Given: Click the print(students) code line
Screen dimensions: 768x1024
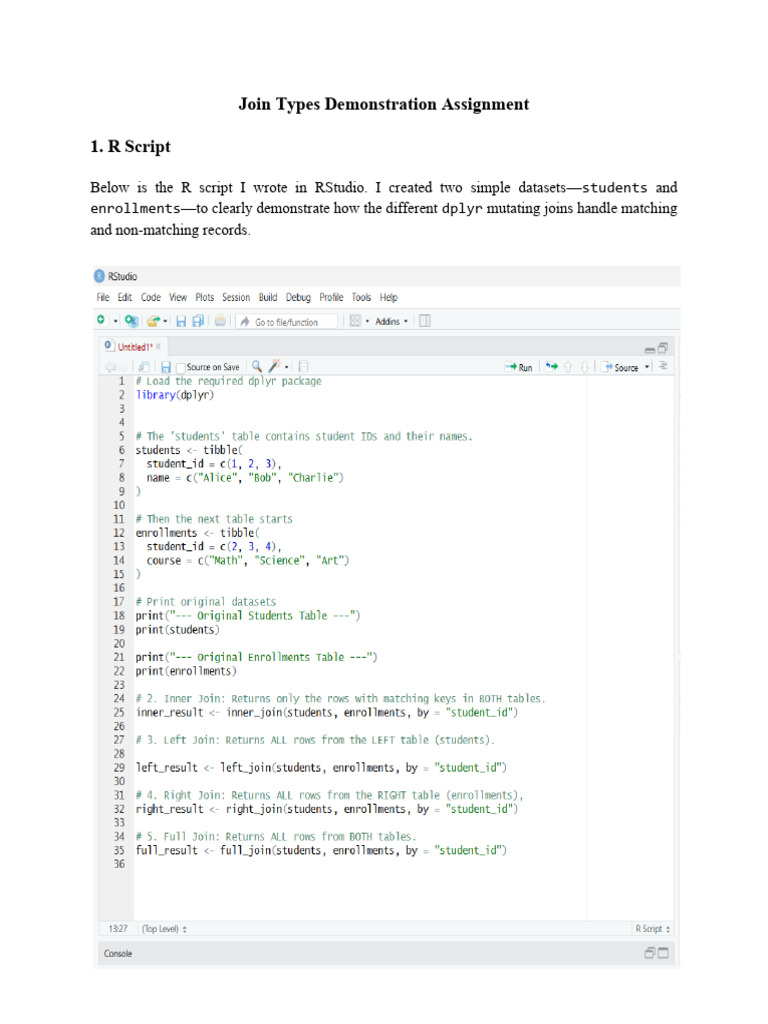Looking at the screenshot, I should coord(178,630).
